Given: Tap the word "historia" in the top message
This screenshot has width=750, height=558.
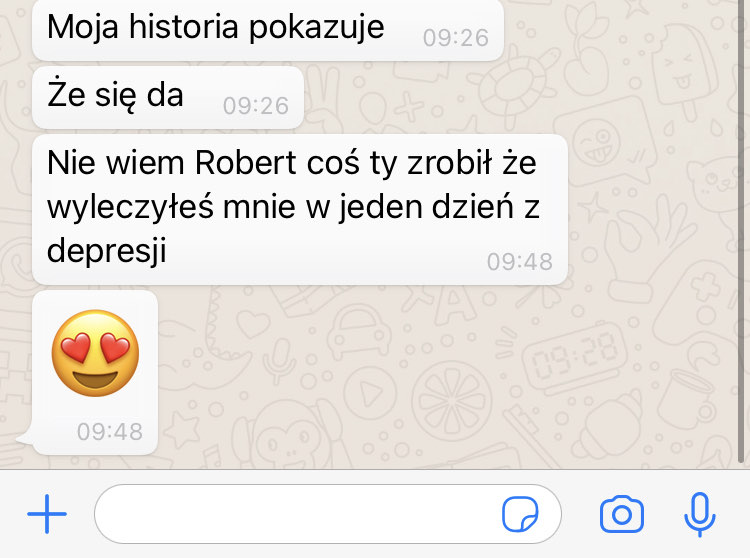Looking at the screenshot, I should click(x=183, y=27).
